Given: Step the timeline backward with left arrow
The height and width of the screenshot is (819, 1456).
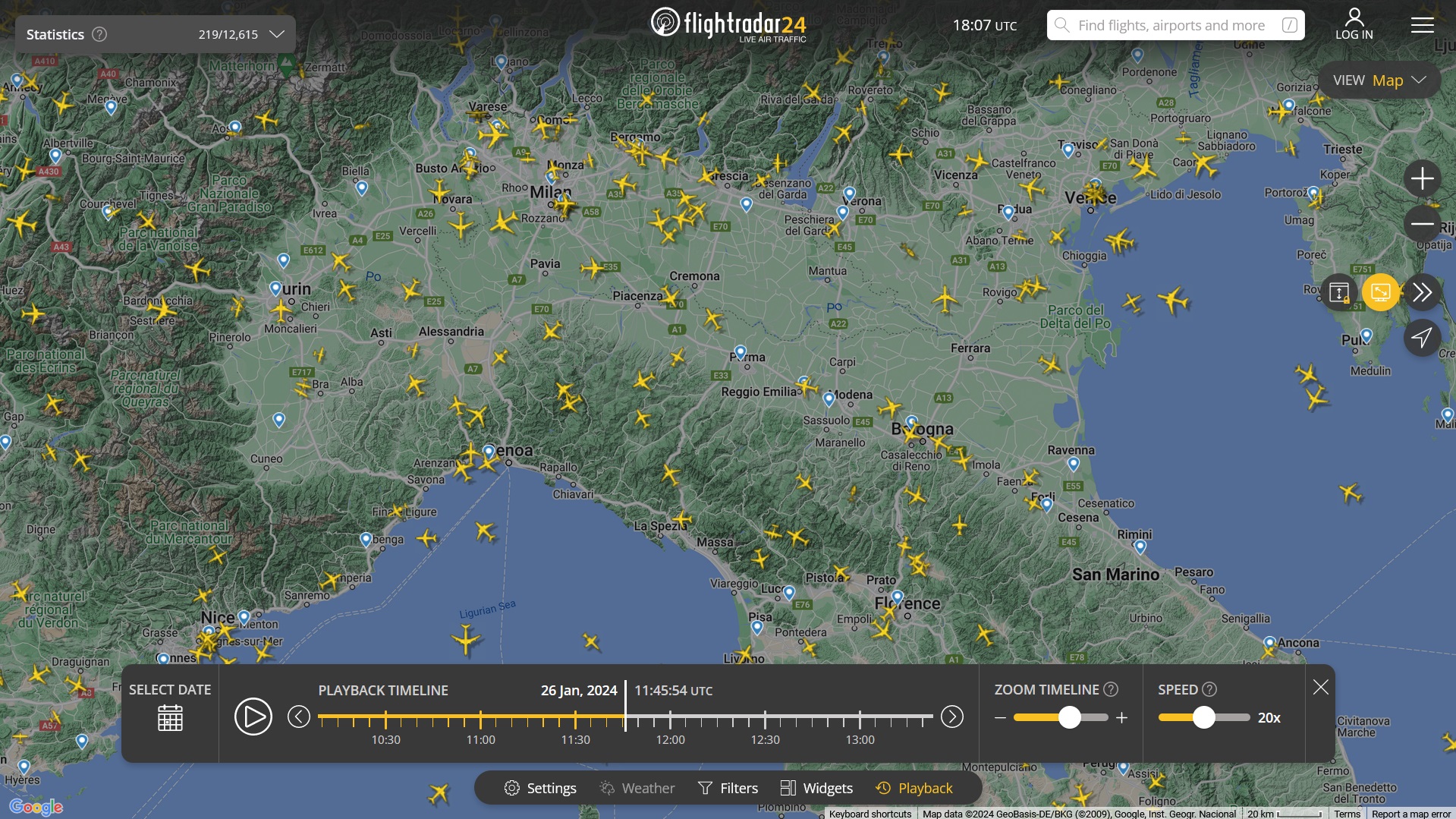Looking at the screenshot, I should (x=299, y=717).
